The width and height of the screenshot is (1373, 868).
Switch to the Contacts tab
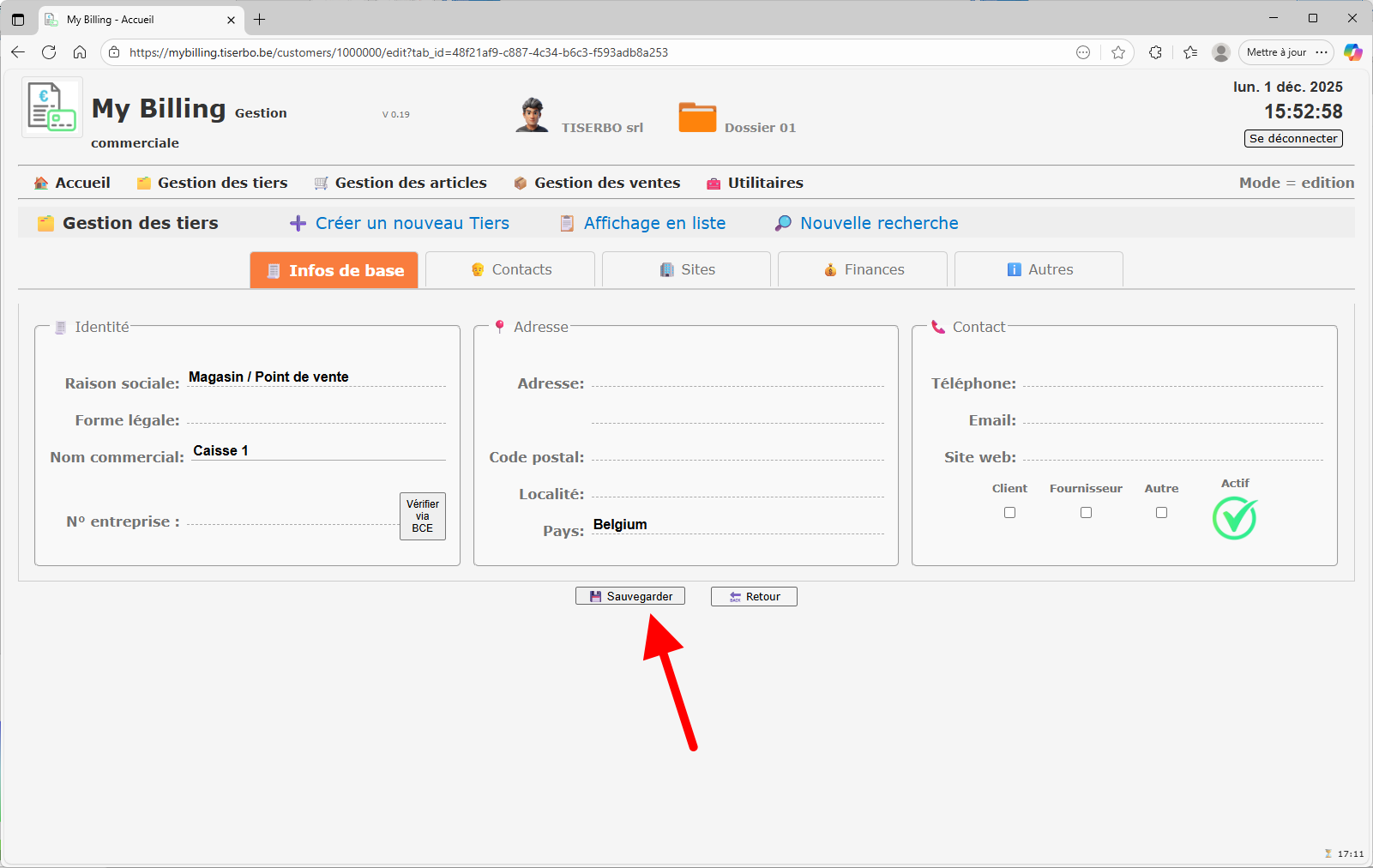pos(510,269)
